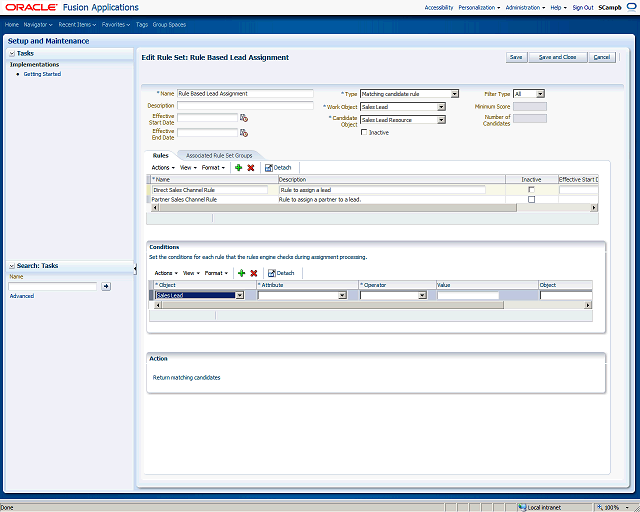Focus the rule set Name field
This screenshot has width=640, height=512.
(245, 93)
